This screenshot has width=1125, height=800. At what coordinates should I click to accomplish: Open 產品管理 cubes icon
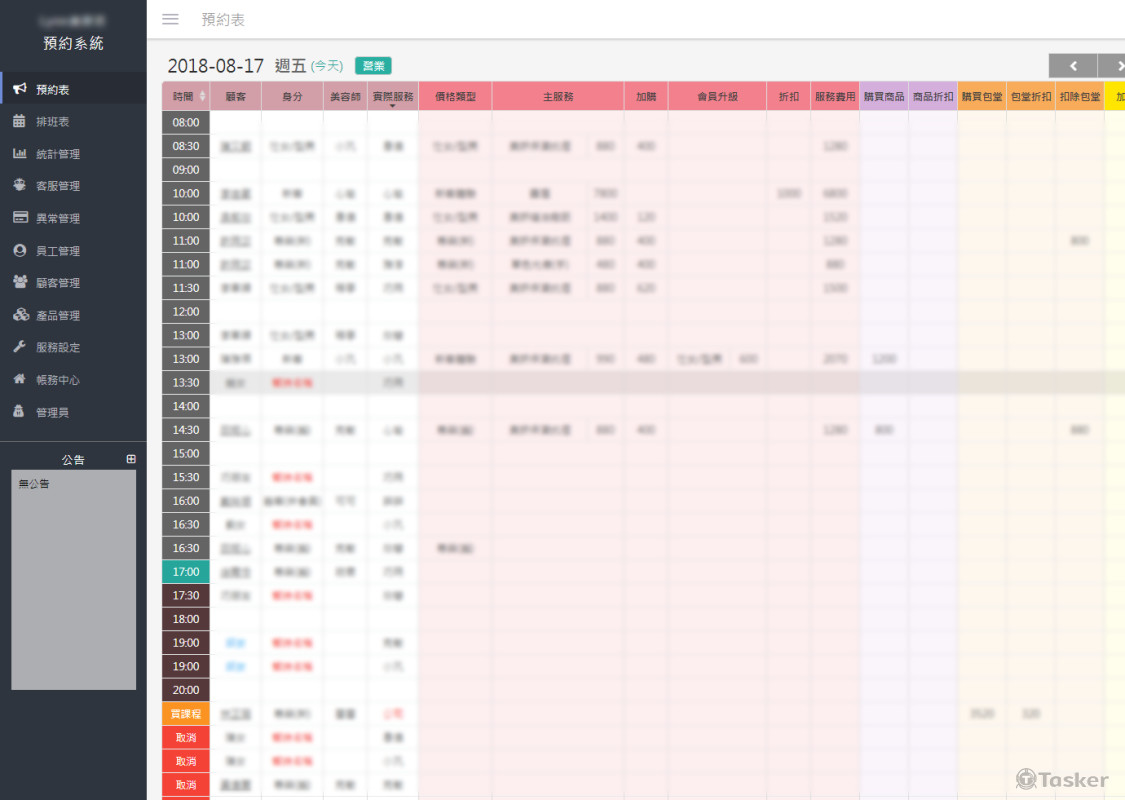(20, 315)
